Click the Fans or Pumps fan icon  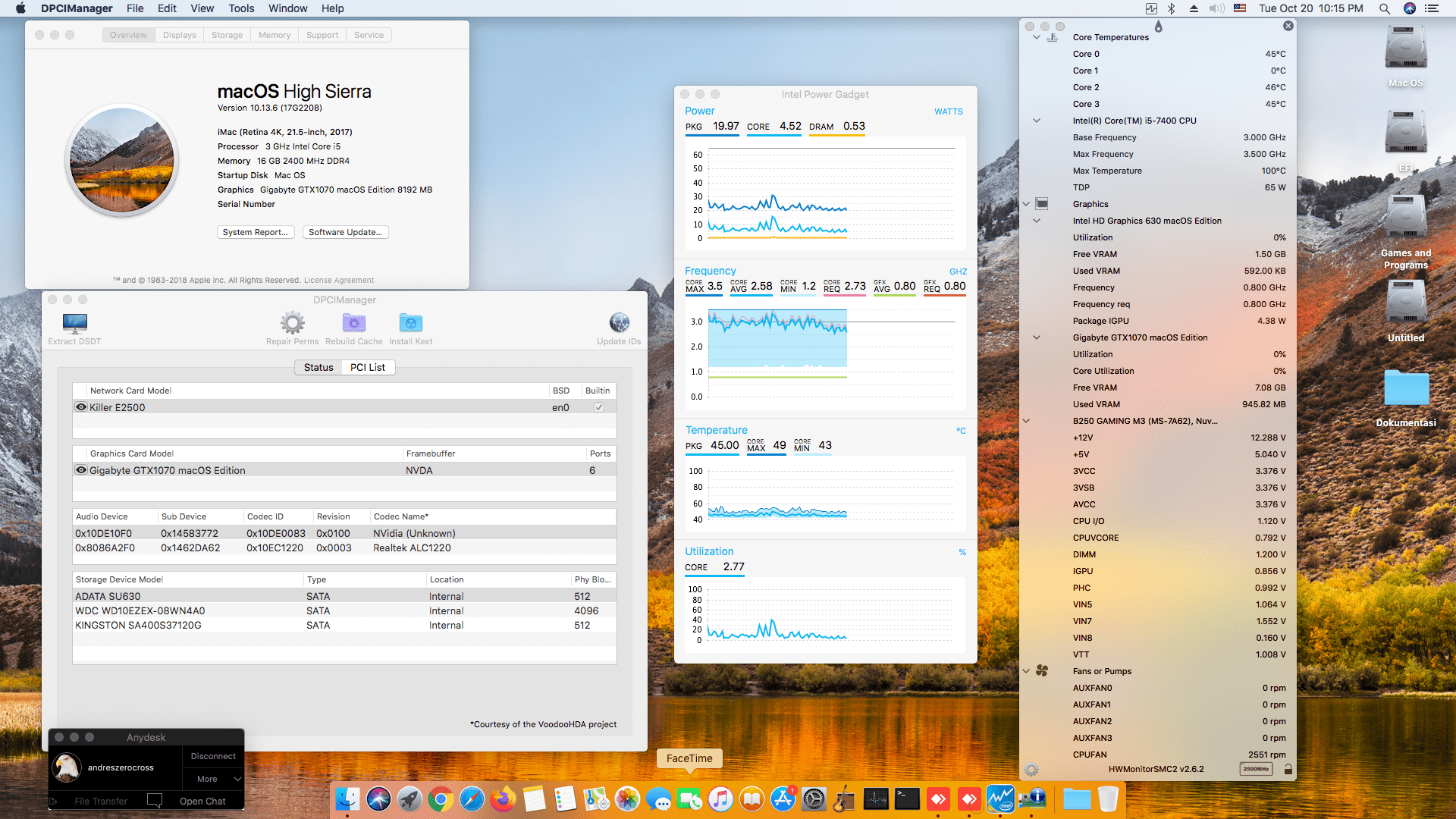pyautogui.click(x=1042, y=671)
